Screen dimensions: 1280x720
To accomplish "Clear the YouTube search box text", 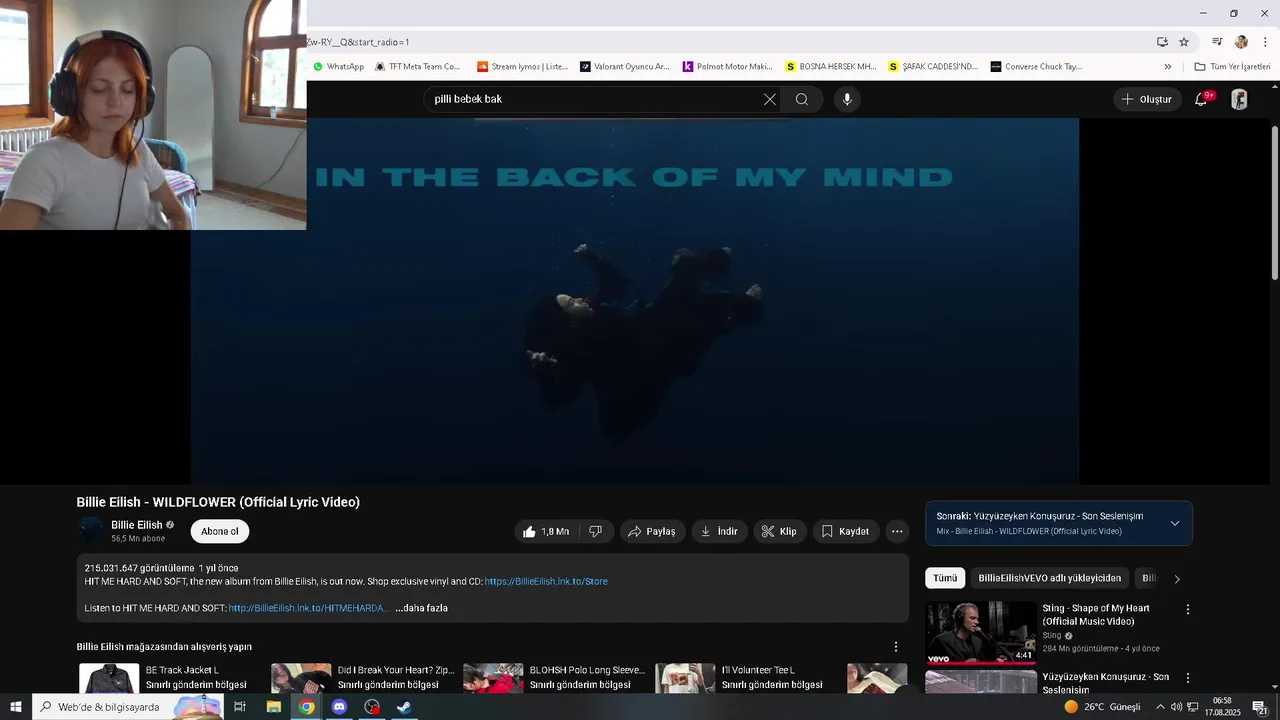I will pos(769,99).
